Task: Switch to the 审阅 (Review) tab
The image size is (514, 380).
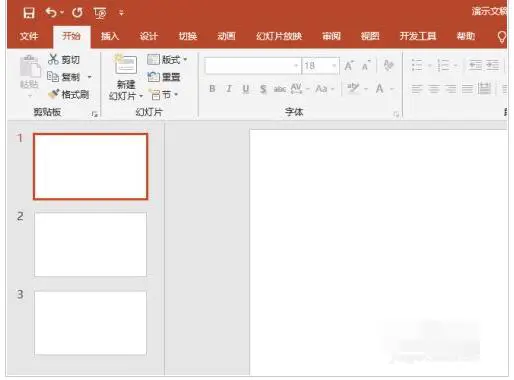Action: point(331,36)
